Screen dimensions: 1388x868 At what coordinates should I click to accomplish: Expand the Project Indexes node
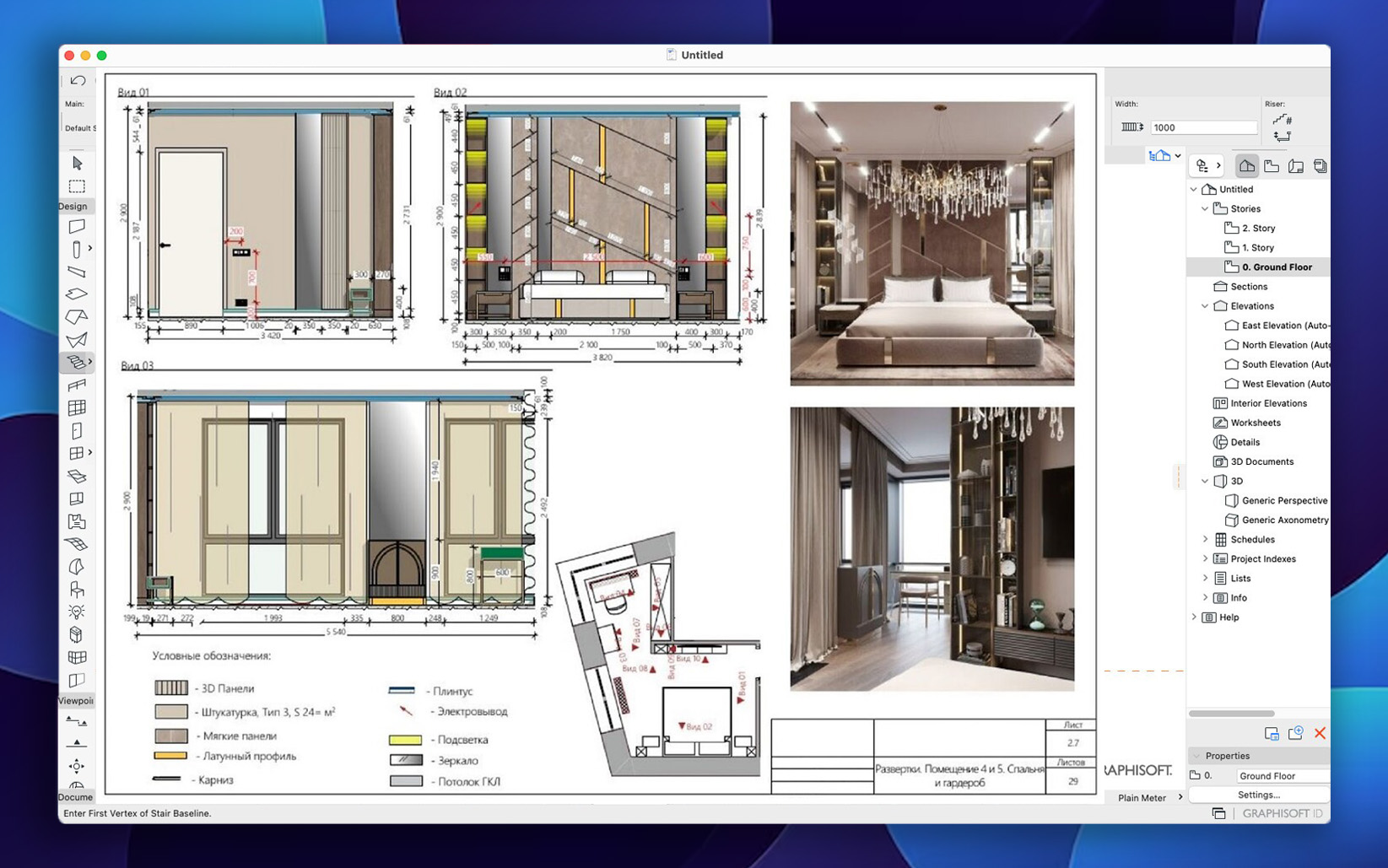click(x=1205, y=558)
